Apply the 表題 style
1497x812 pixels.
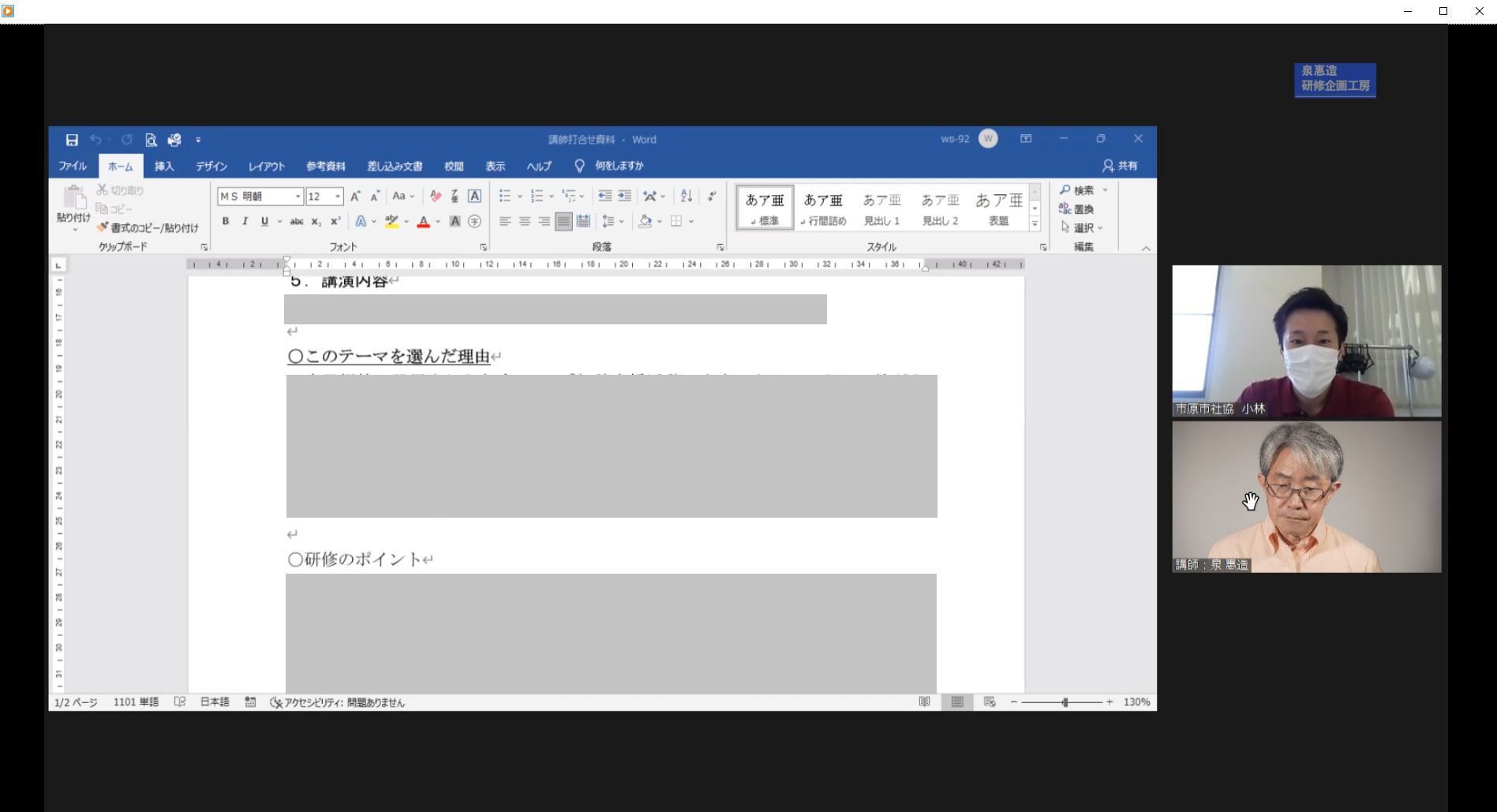(x=999, y=208)
